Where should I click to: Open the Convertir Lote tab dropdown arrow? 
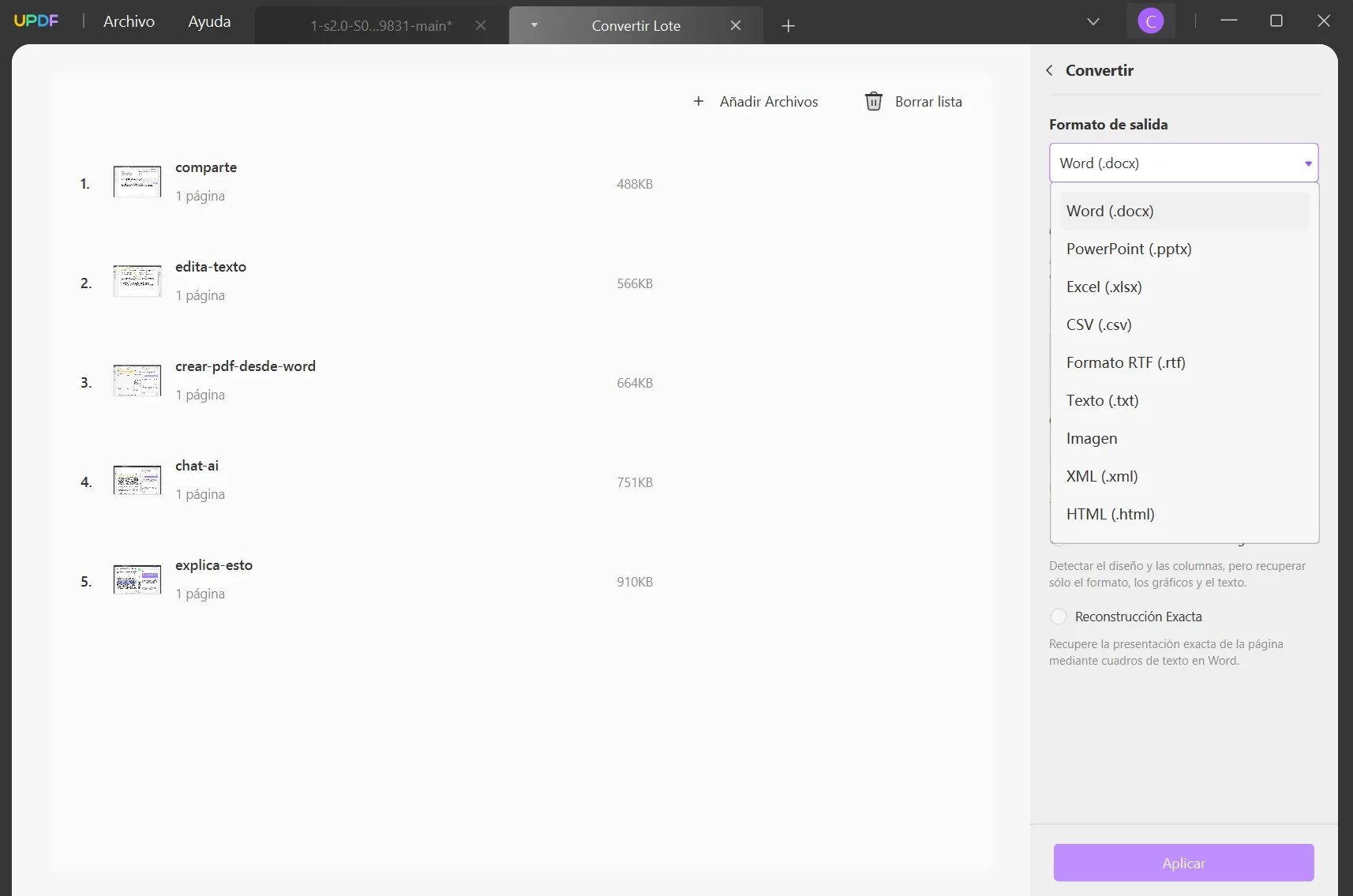coord(534,25)
